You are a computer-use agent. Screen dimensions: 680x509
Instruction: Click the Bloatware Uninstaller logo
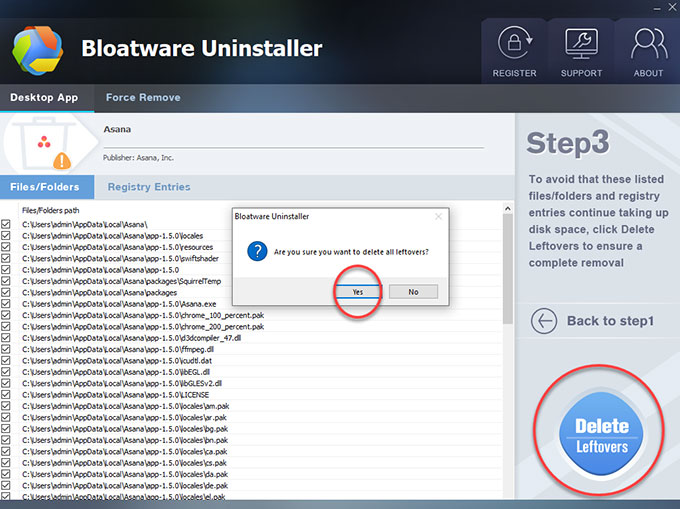(x=38, y=50)
